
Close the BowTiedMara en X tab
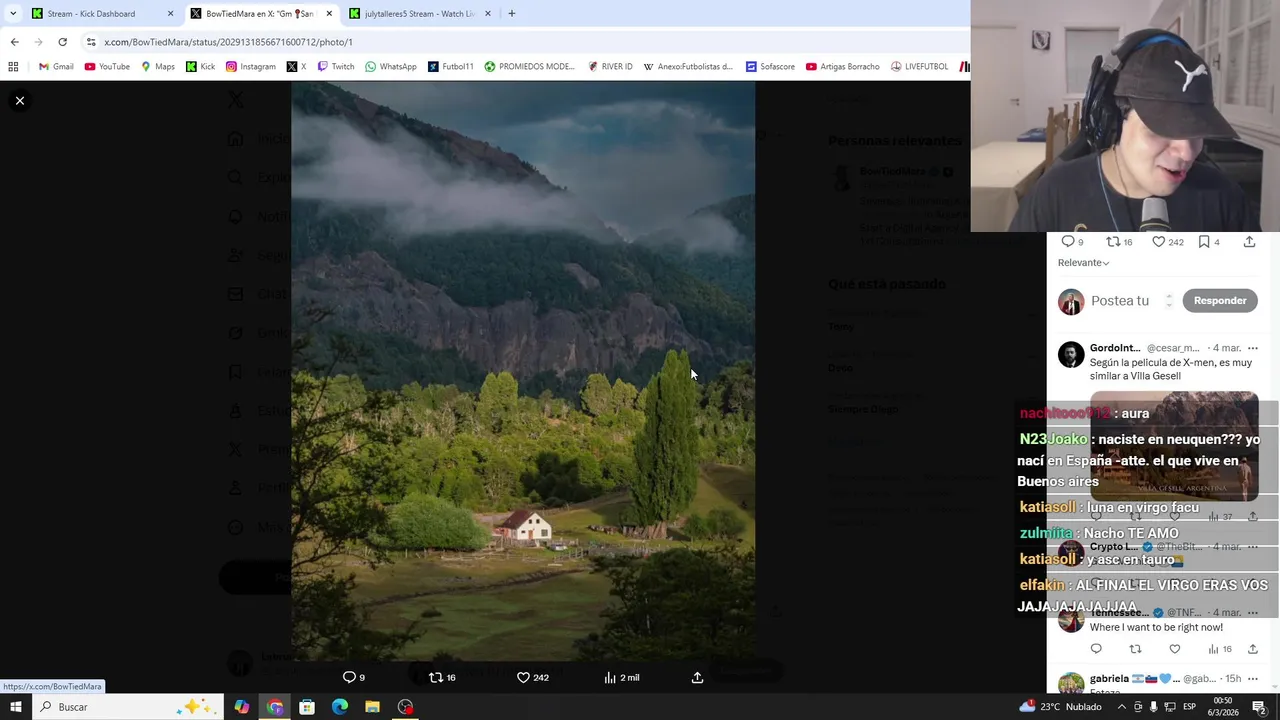coord(329,14)
